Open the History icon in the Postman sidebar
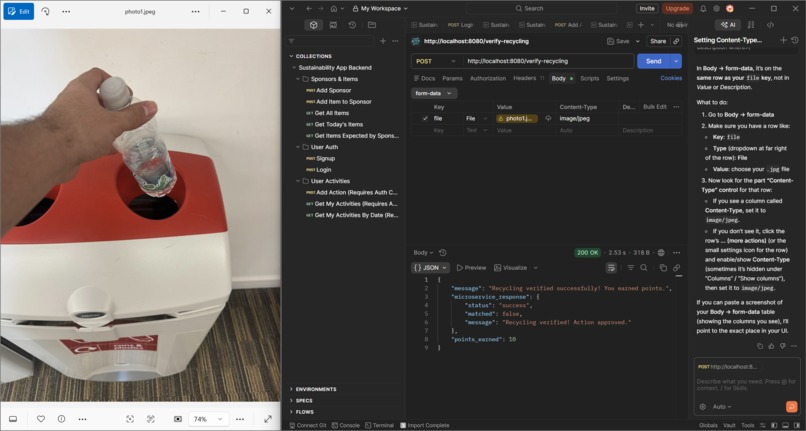The width and height of the screenshot is (806, 431). click(352, 25)
